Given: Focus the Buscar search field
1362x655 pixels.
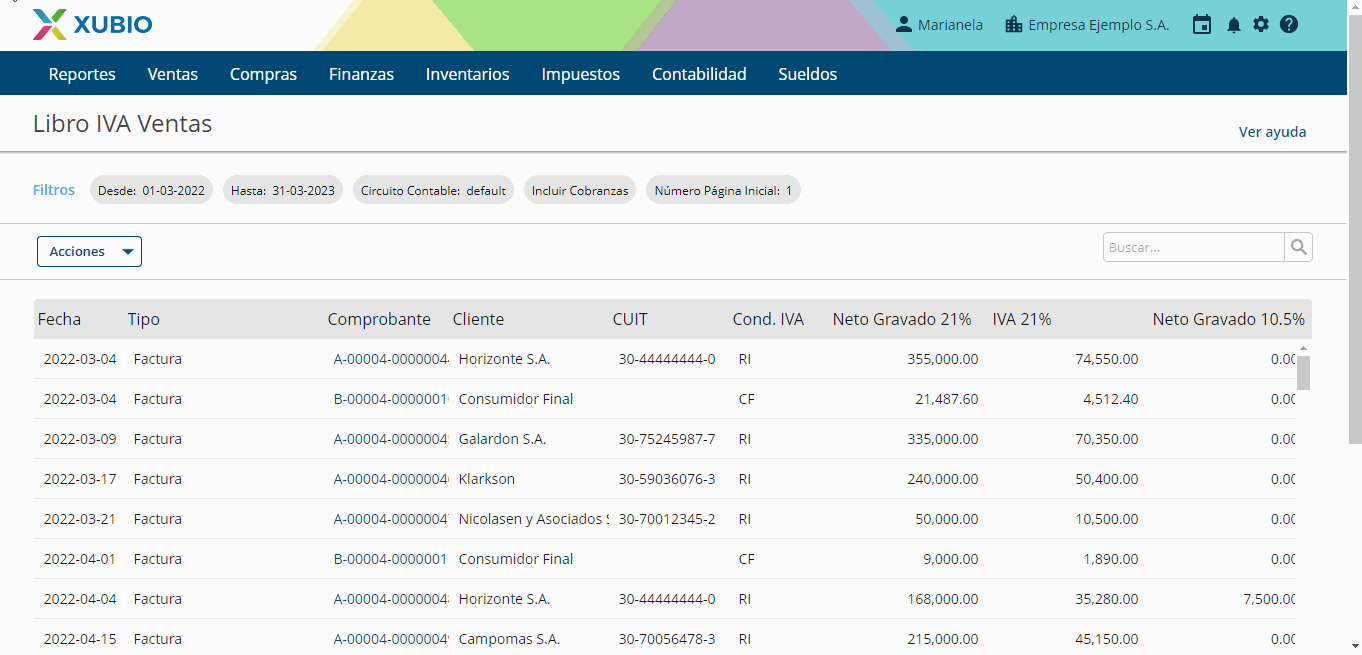Looking at the screenshot, I should tap(1194, 247).
